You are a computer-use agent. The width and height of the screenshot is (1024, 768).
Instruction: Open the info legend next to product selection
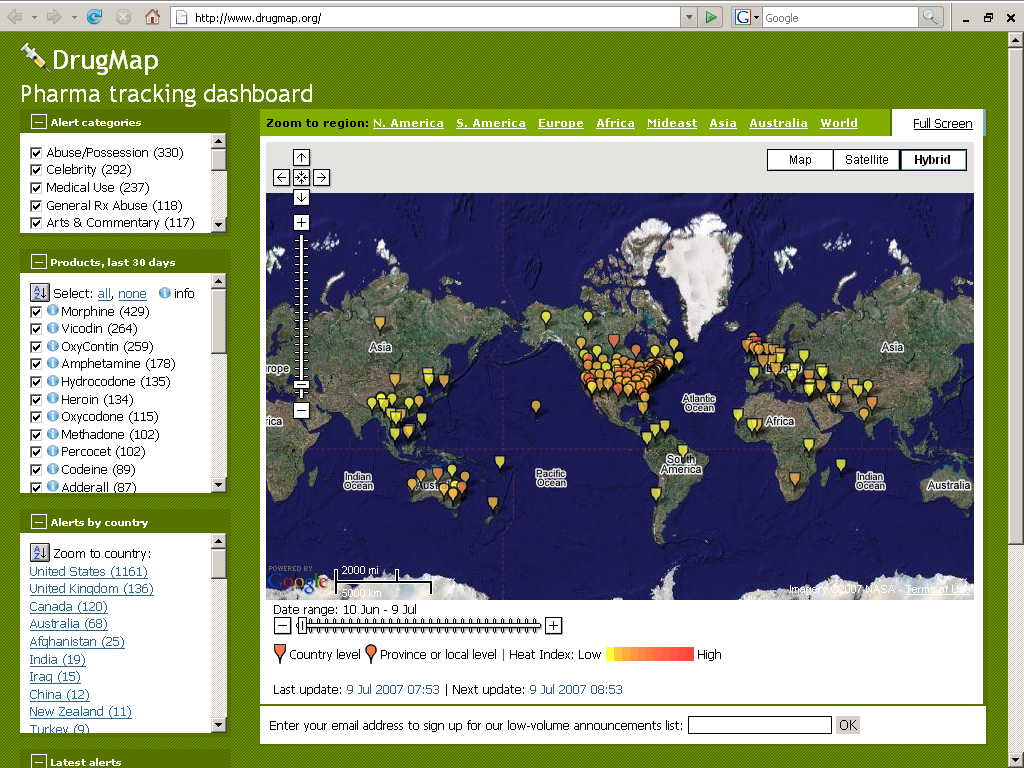(x=163, y=292)
